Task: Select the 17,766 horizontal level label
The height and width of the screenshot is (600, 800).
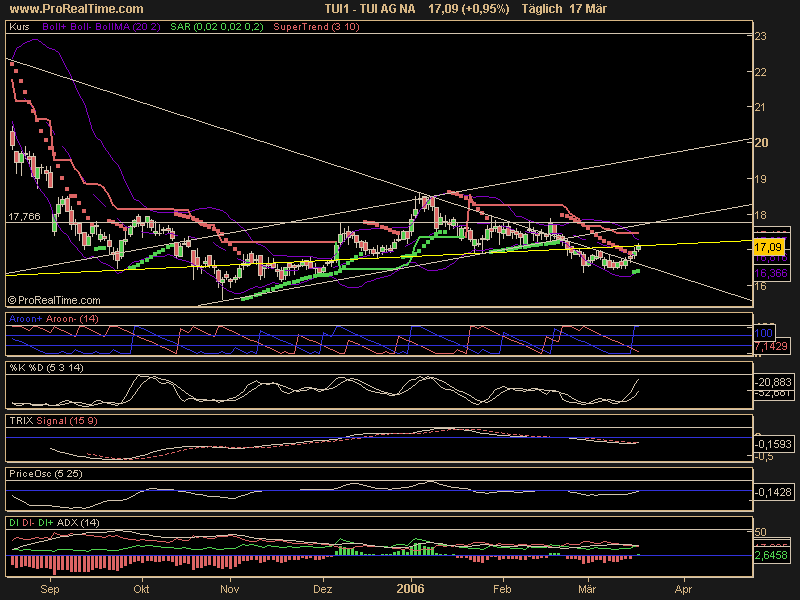Action: tap(24, 216)
